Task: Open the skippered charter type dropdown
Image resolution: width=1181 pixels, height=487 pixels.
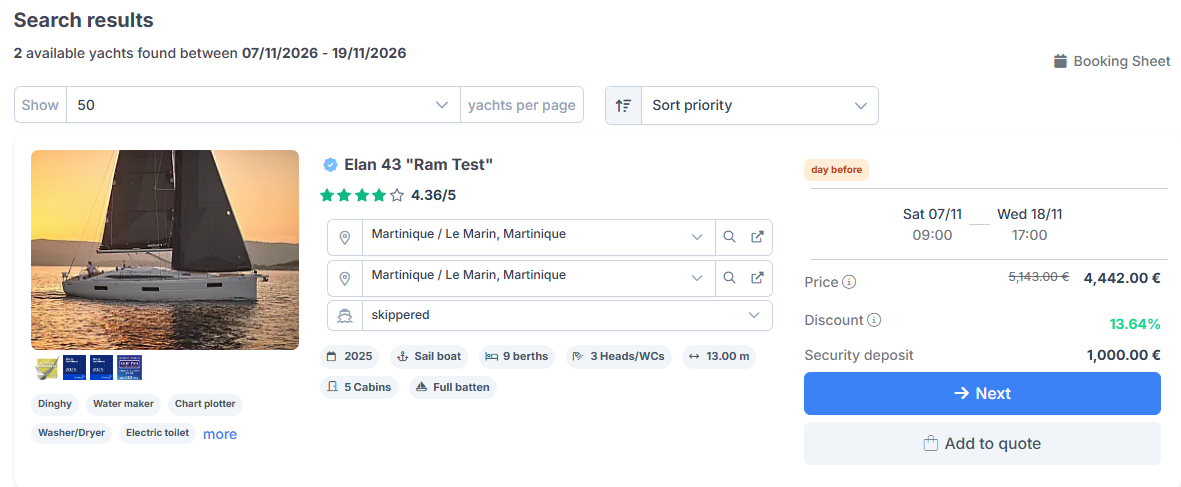Action: (x=550, y=315)
